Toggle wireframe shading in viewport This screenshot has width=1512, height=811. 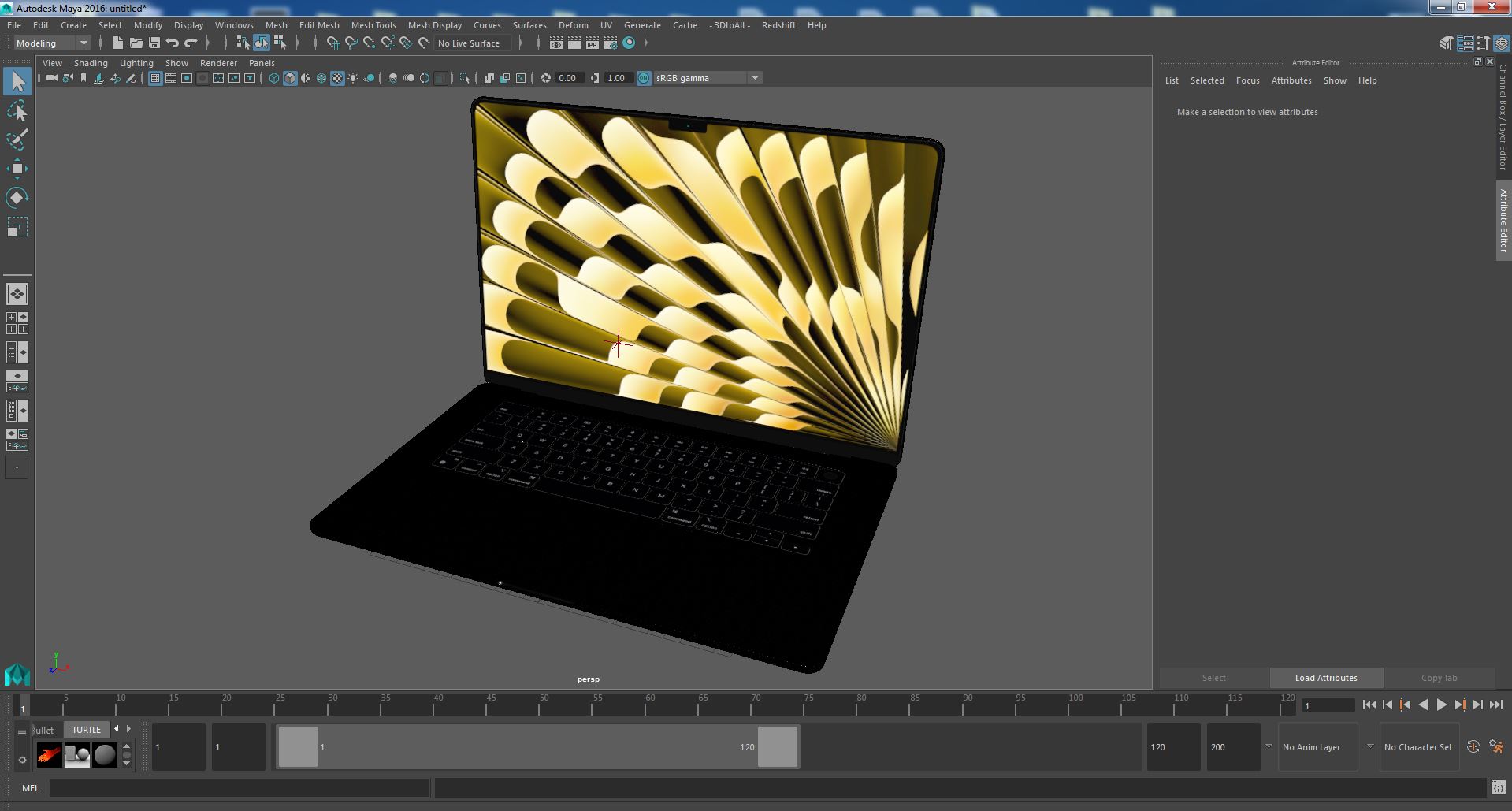[274, 78]
